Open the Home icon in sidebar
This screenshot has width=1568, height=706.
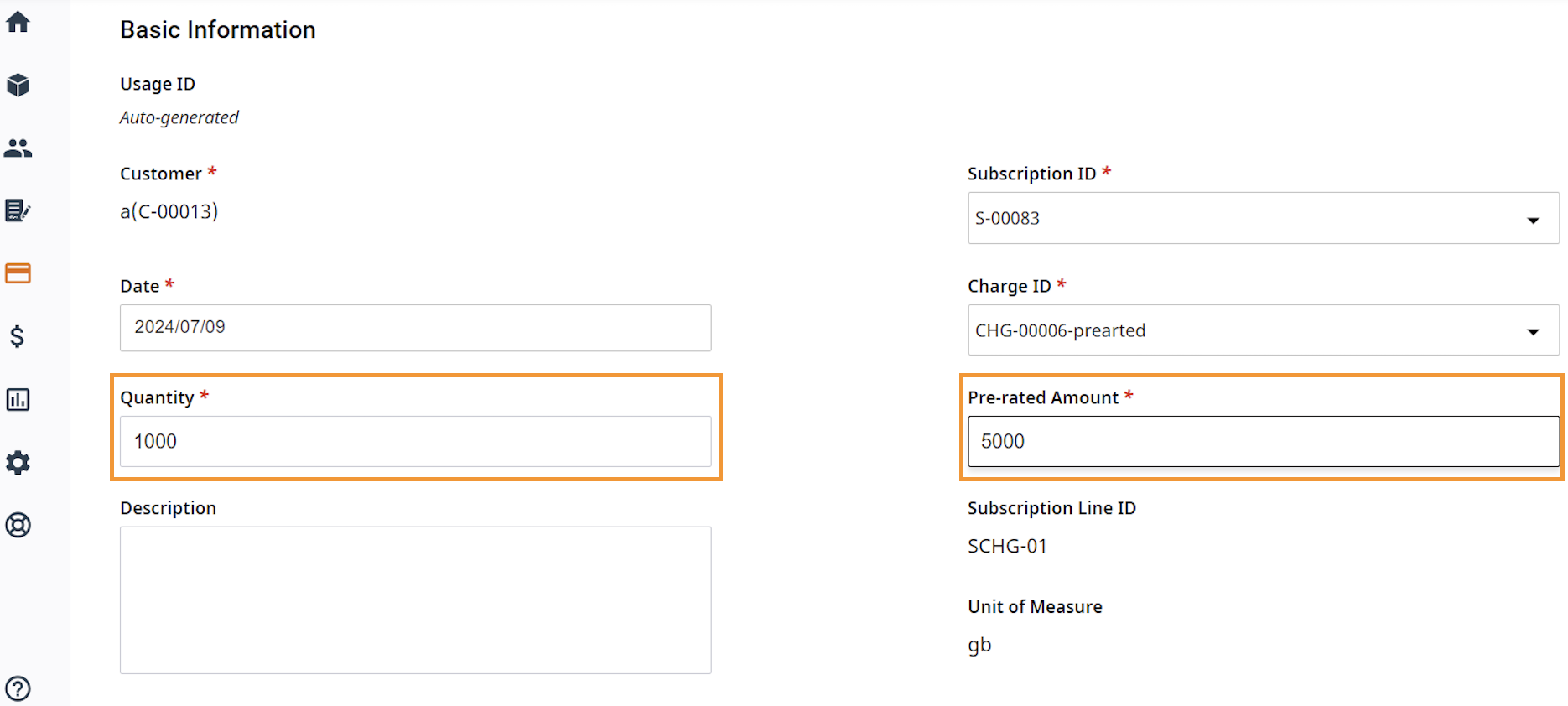(18, 22)
